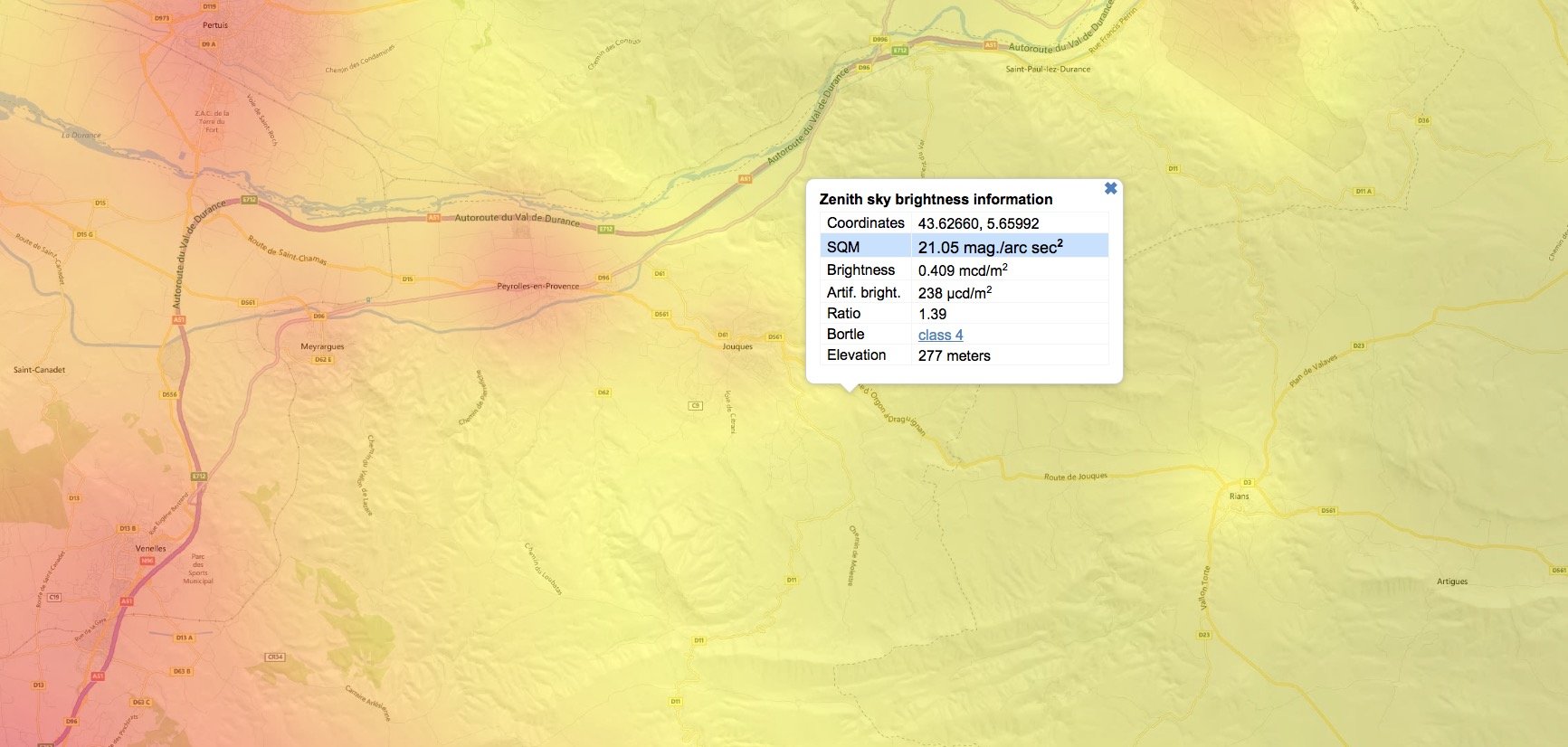
Task: Select the C9 road shield
Action: pyautogui.click(x=696, y=405)
